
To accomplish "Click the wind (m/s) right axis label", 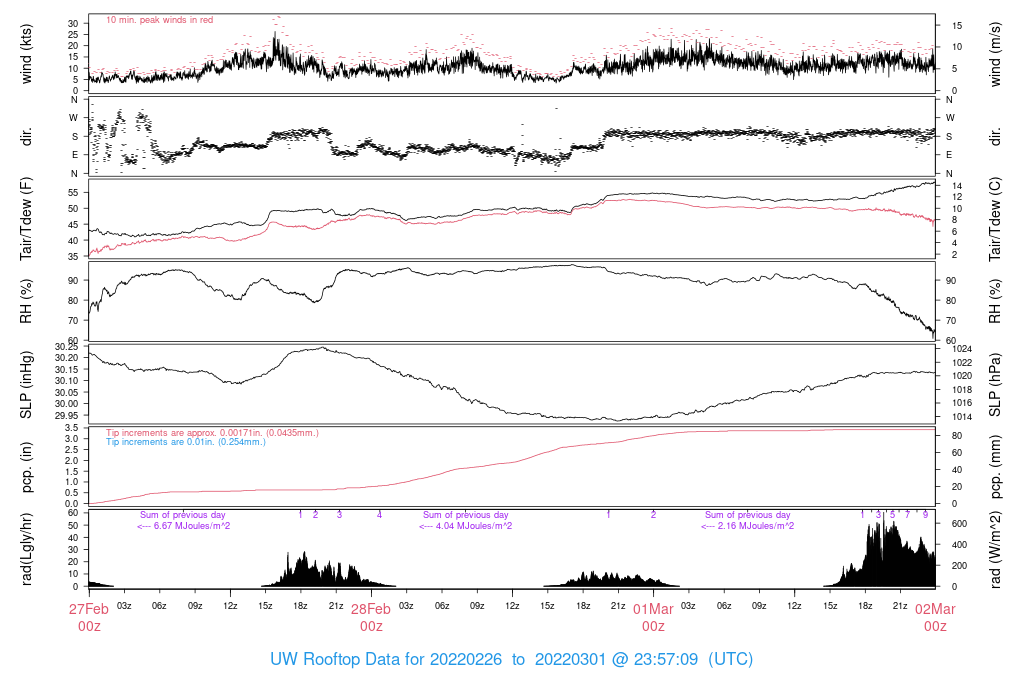I will (995, 54).
